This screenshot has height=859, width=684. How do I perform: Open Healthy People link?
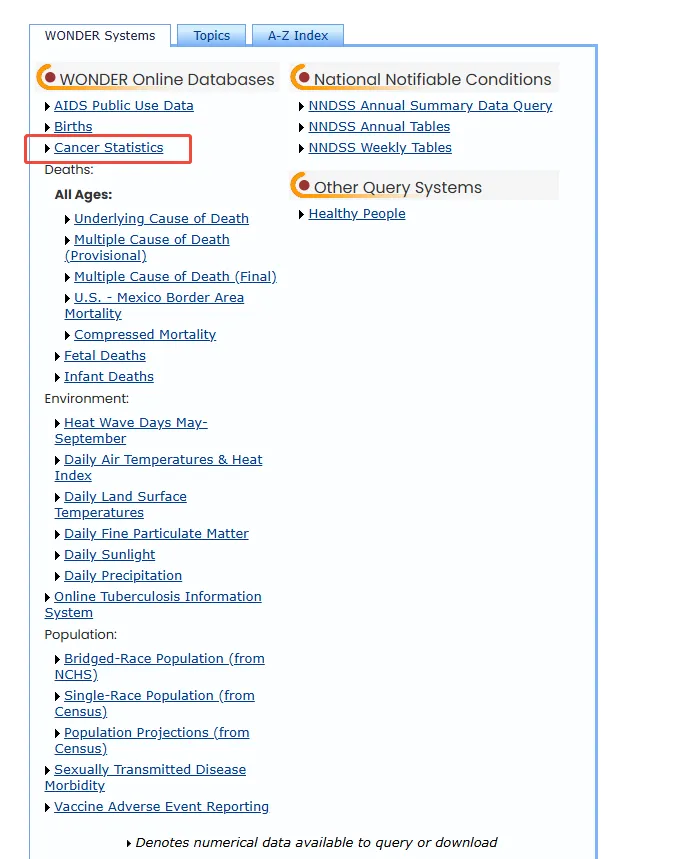(x=357, y=214)
